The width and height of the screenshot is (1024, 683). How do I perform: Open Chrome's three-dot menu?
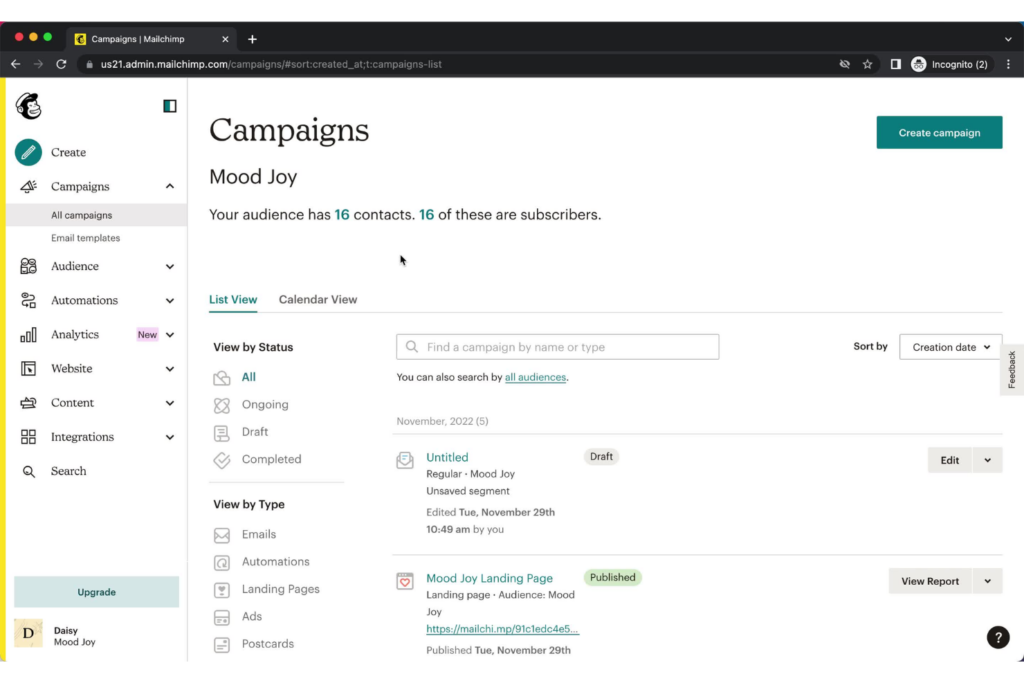[x=1008, y=64]
